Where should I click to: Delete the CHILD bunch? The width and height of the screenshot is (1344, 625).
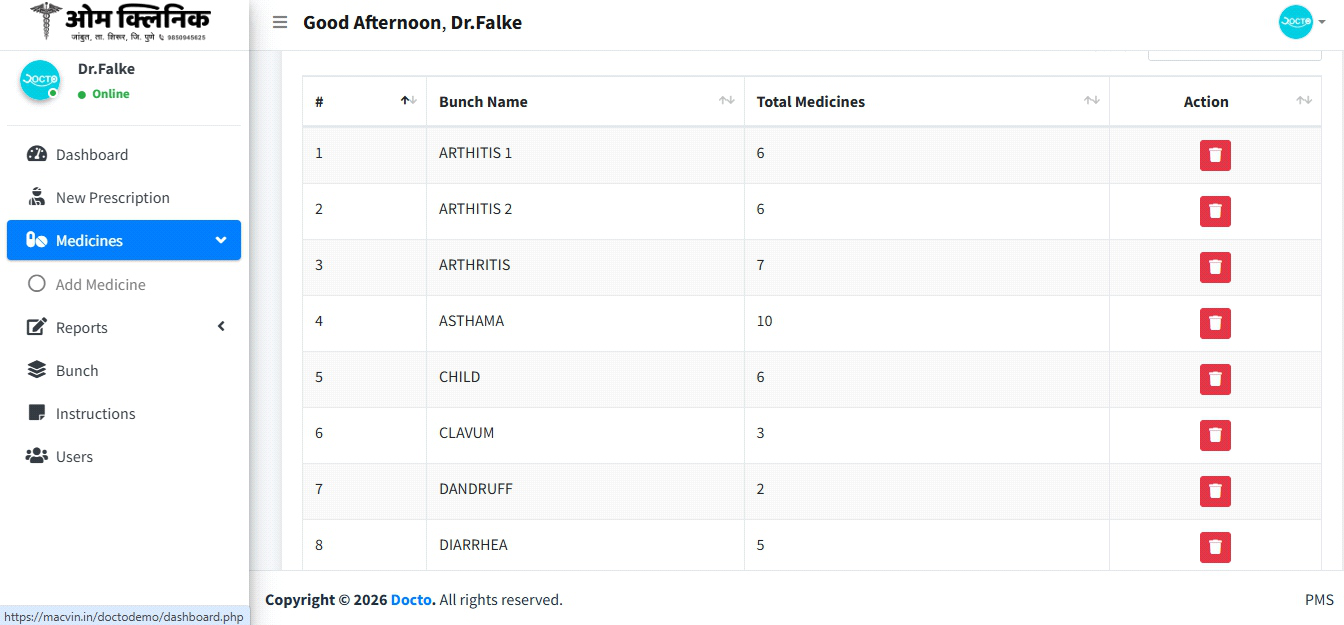tap(1215, 379)
